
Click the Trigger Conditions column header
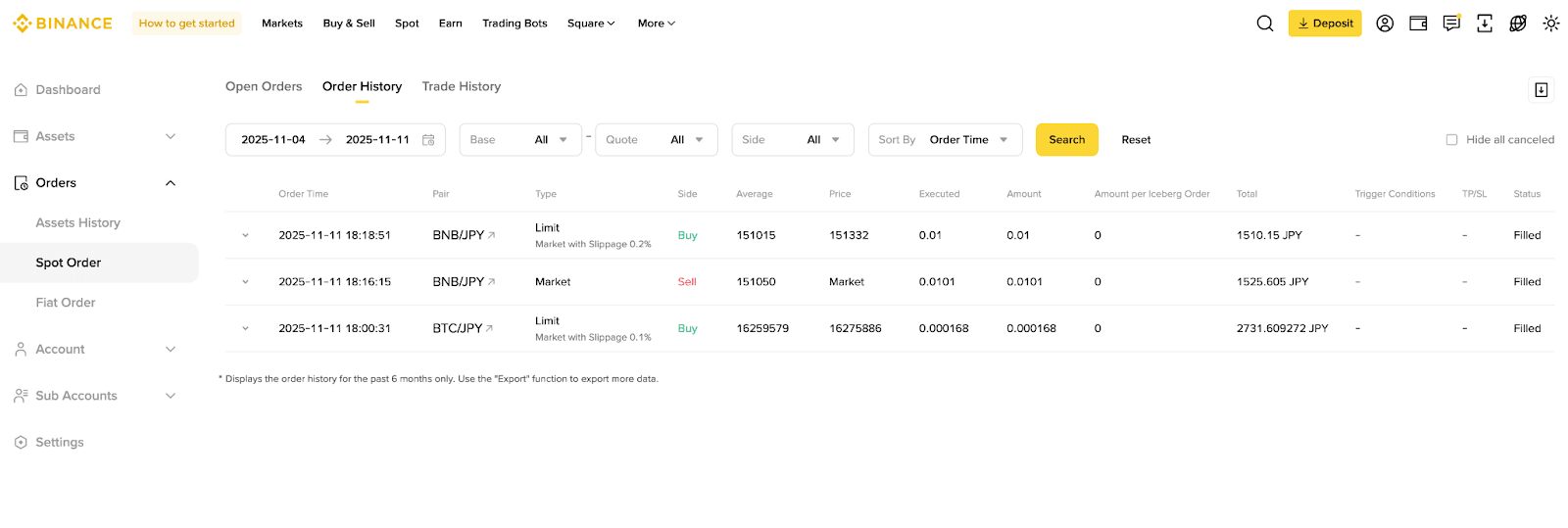(x=1396, y=194)
